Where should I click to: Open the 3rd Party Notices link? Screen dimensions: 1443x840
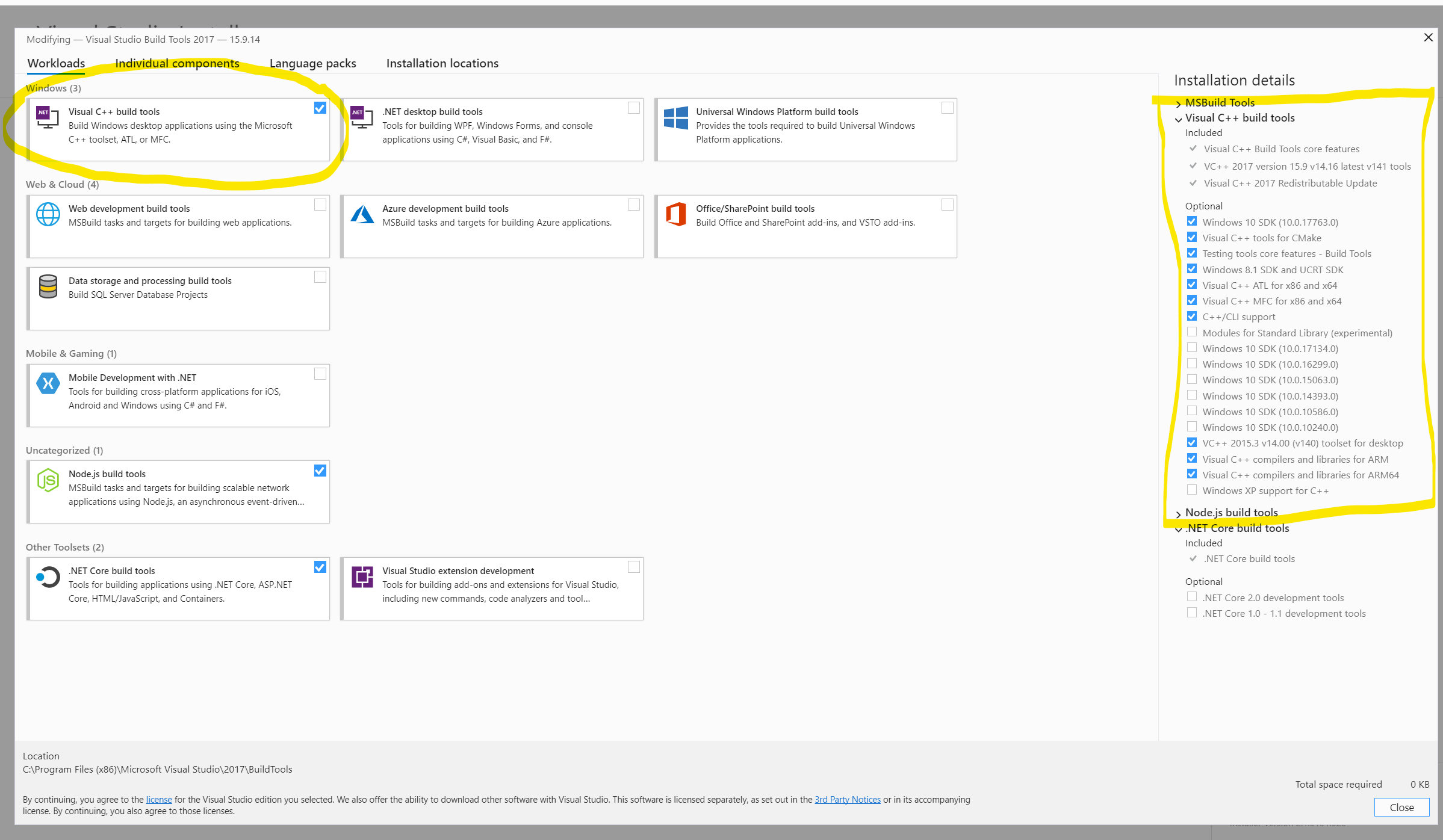pos(848,800)
